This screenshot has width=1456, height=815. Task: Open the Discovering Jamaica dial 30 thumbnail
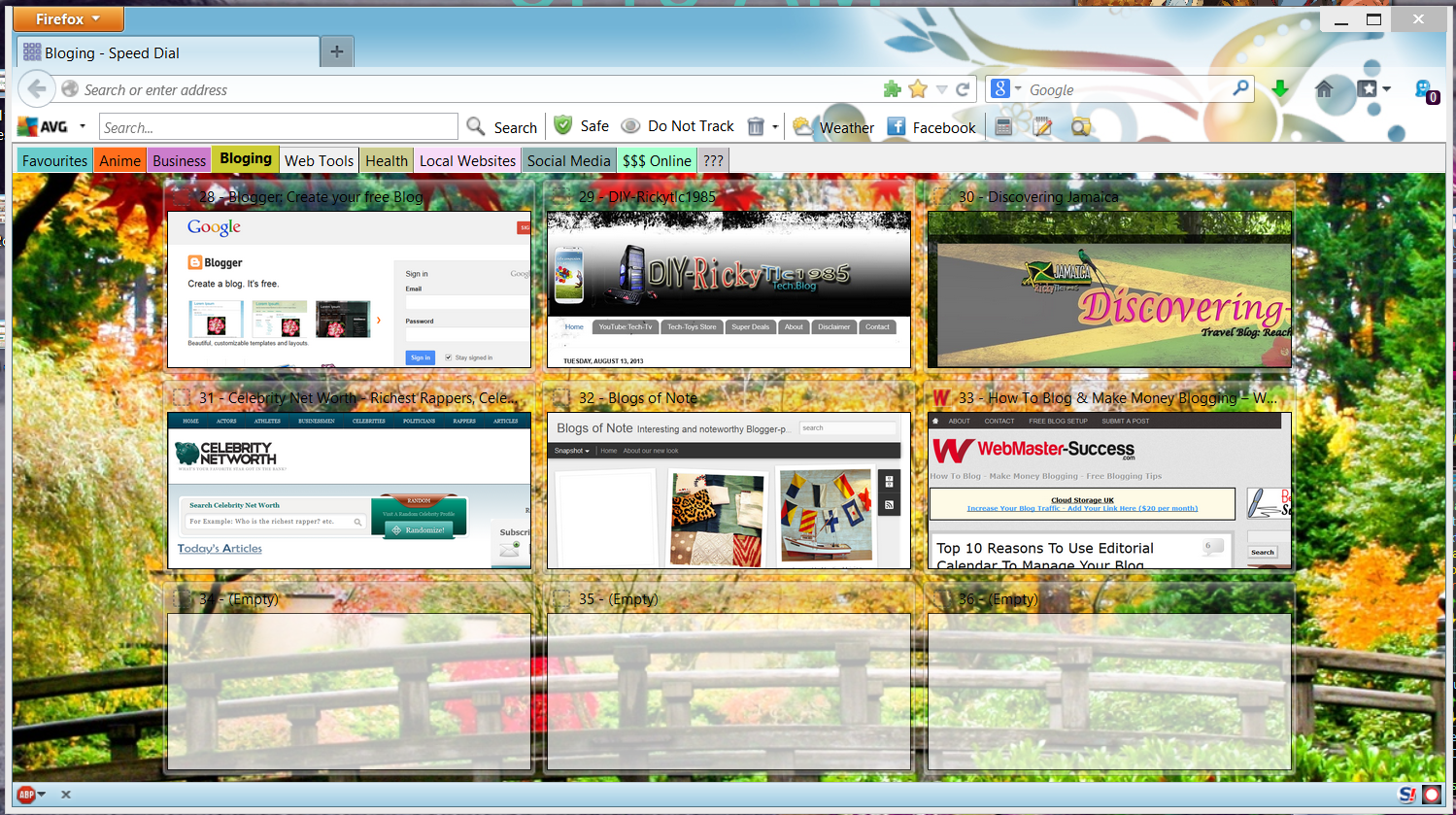pos(1109,289)
